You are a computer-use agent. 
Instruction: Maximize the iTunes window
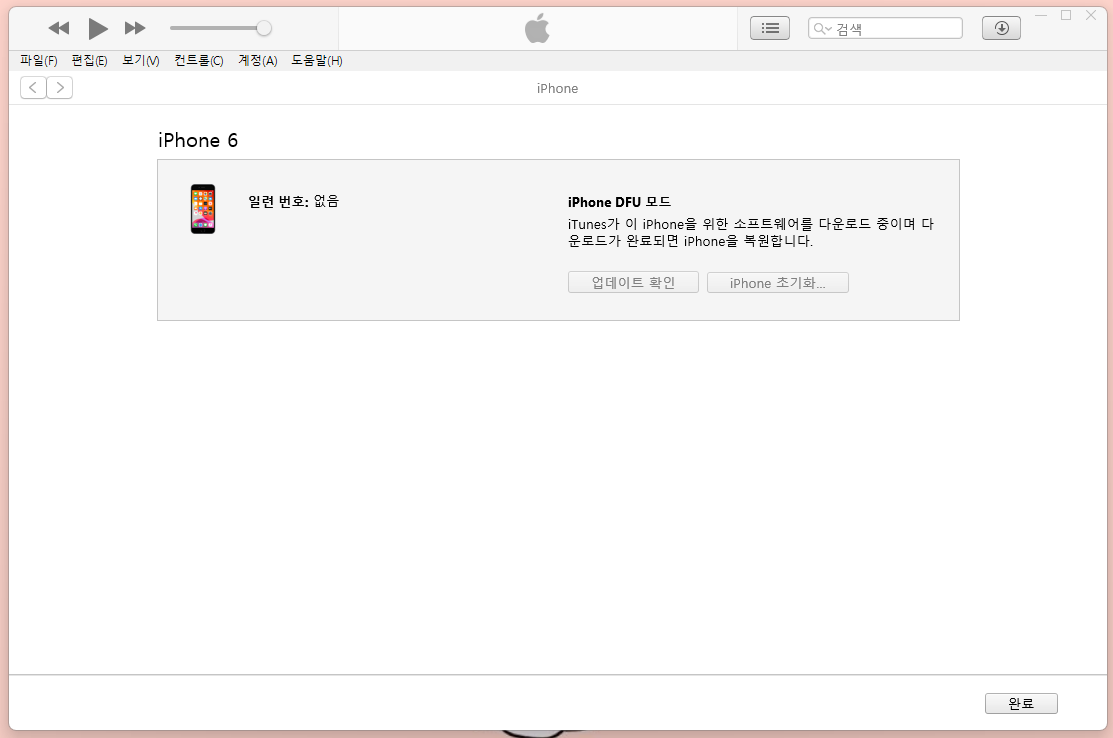(x=1065, y=16)
